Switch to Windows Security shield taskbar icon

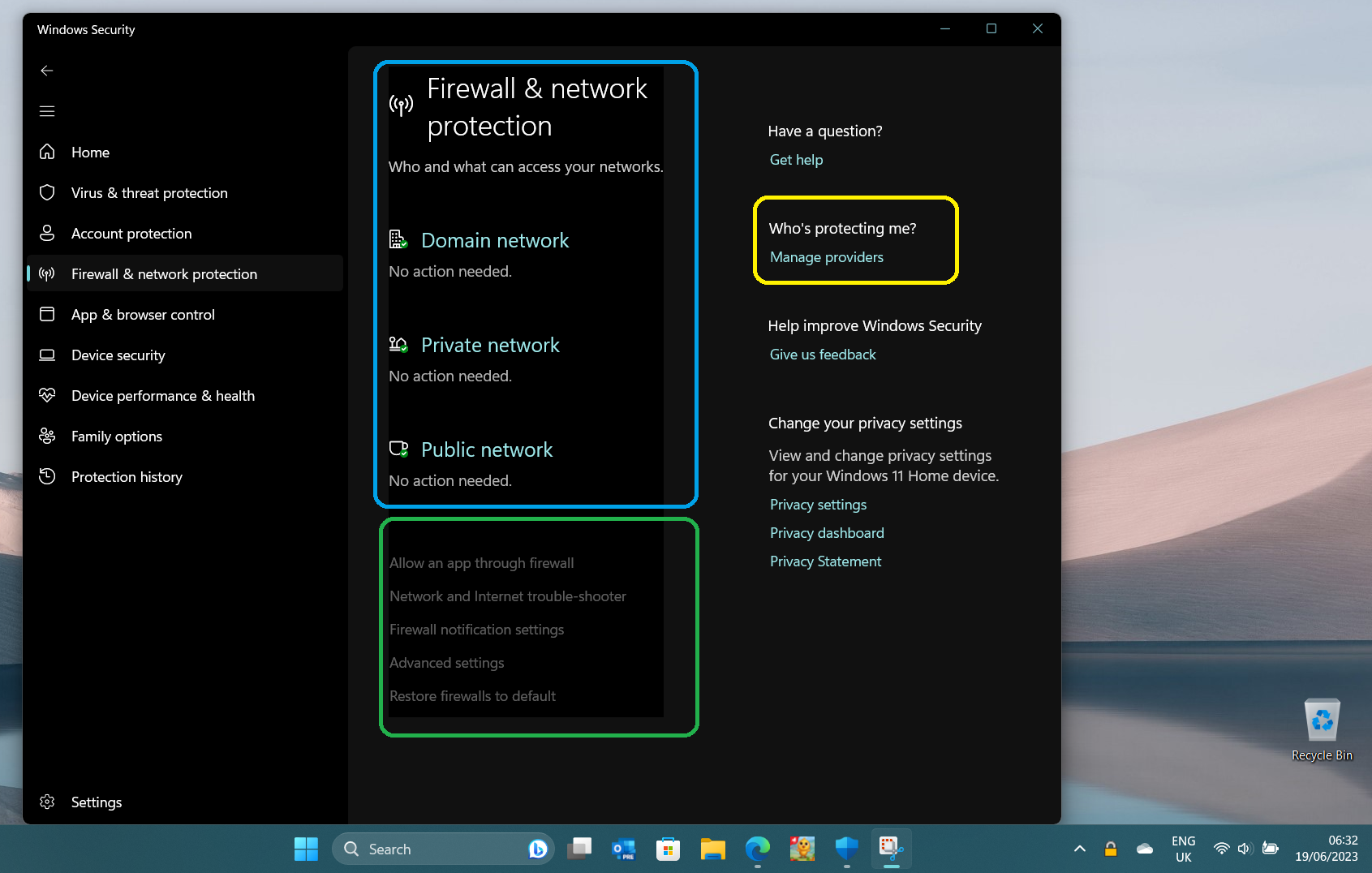click(846, 849)
